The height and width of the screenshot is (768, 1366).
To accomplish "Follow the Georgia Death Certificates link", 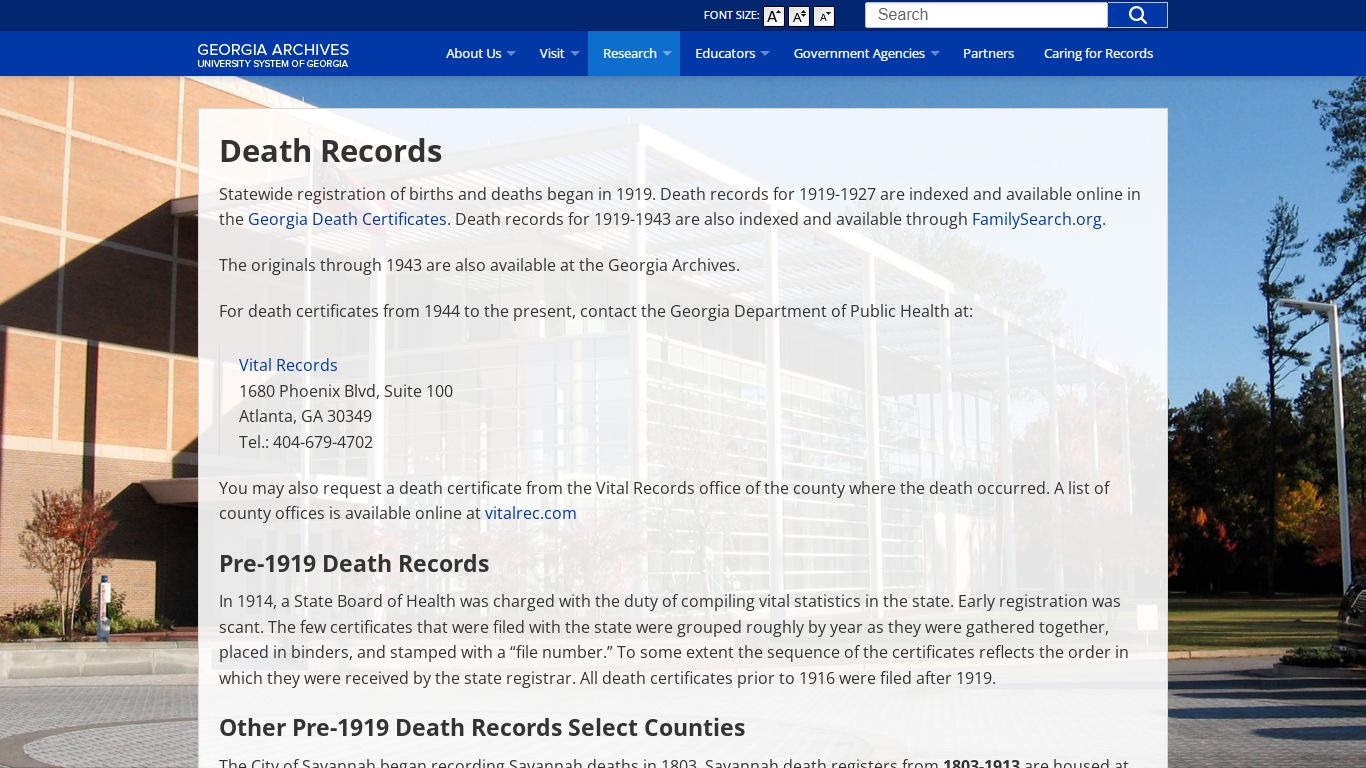I will coord(347,219).
